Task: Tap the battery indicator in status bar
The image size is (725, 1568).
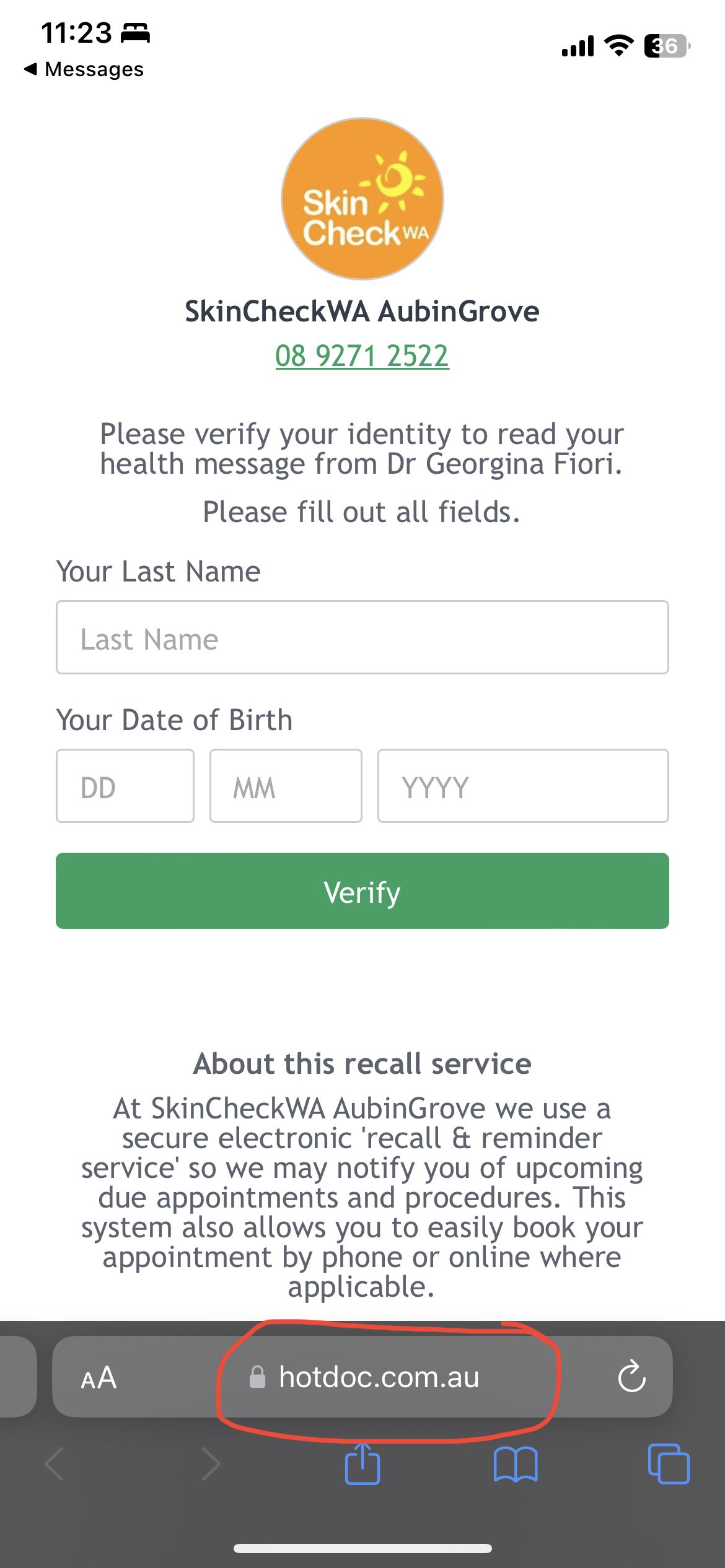Action: point(667,46)
